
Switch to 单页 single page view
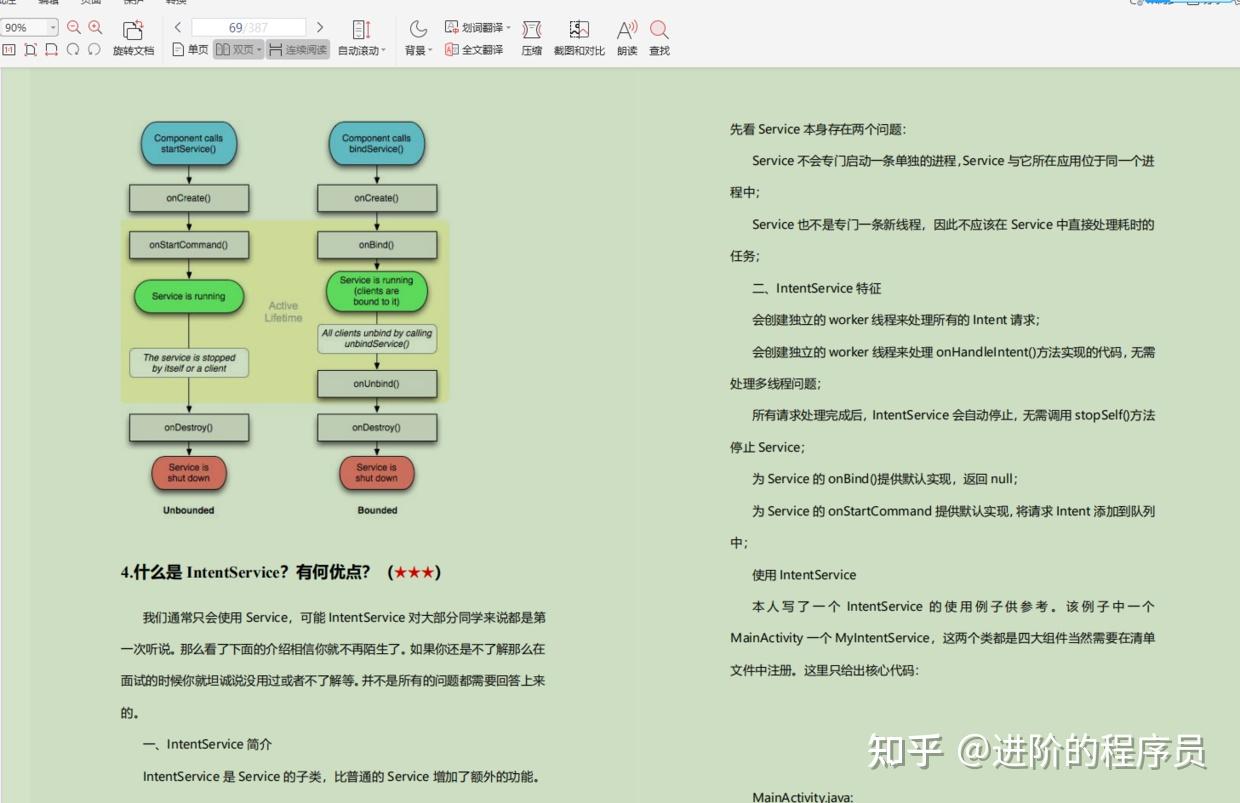(190, 50)
